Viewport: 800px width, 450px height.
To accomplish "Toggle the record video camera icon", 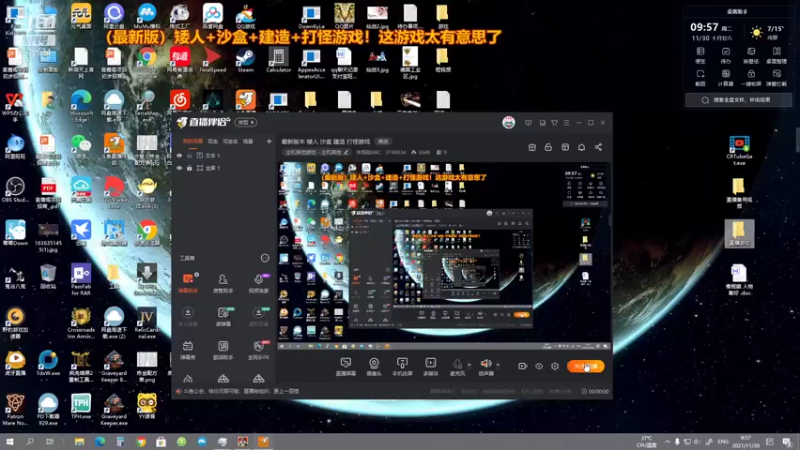I will click(522, 366).
